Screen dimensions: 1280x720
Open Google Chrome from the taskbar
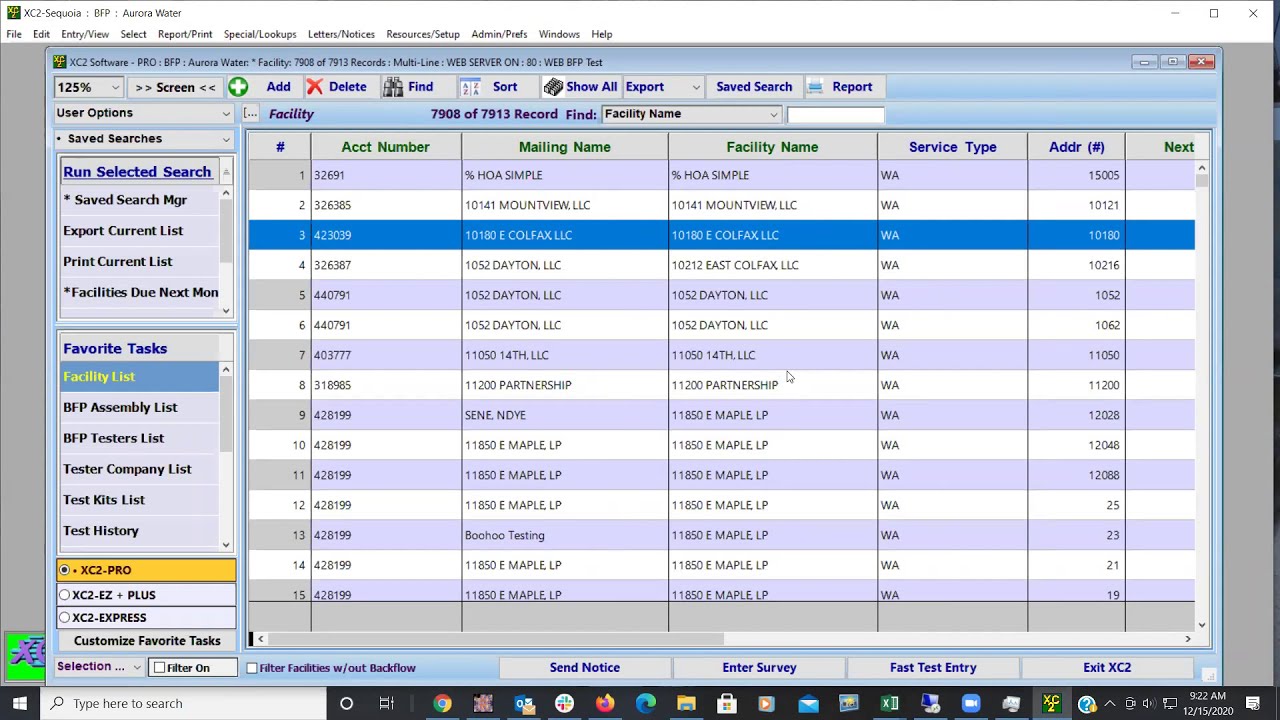(442, 703)
